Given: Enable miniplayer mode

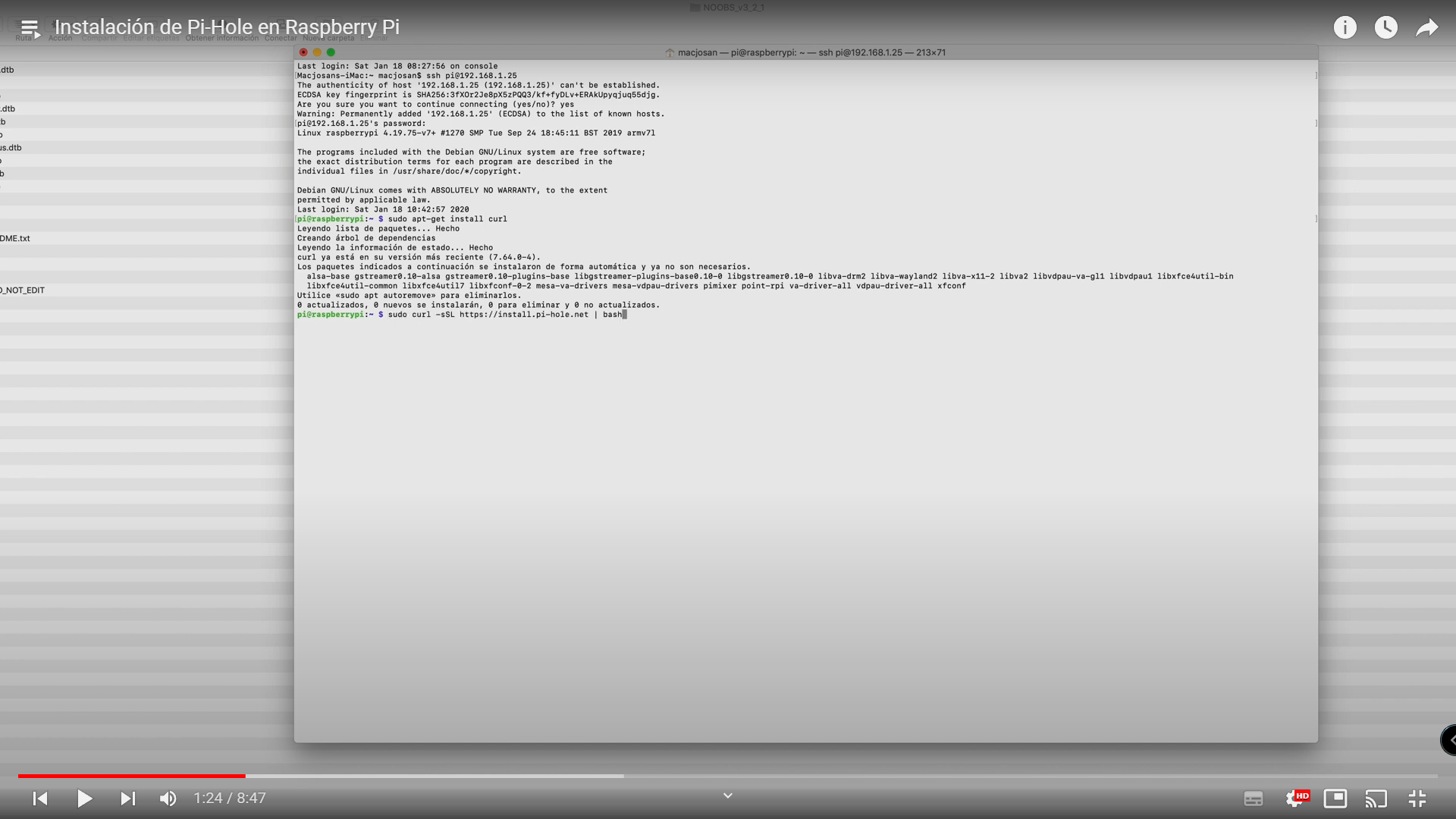Looking at the screenshot, I should point(1335,799).
